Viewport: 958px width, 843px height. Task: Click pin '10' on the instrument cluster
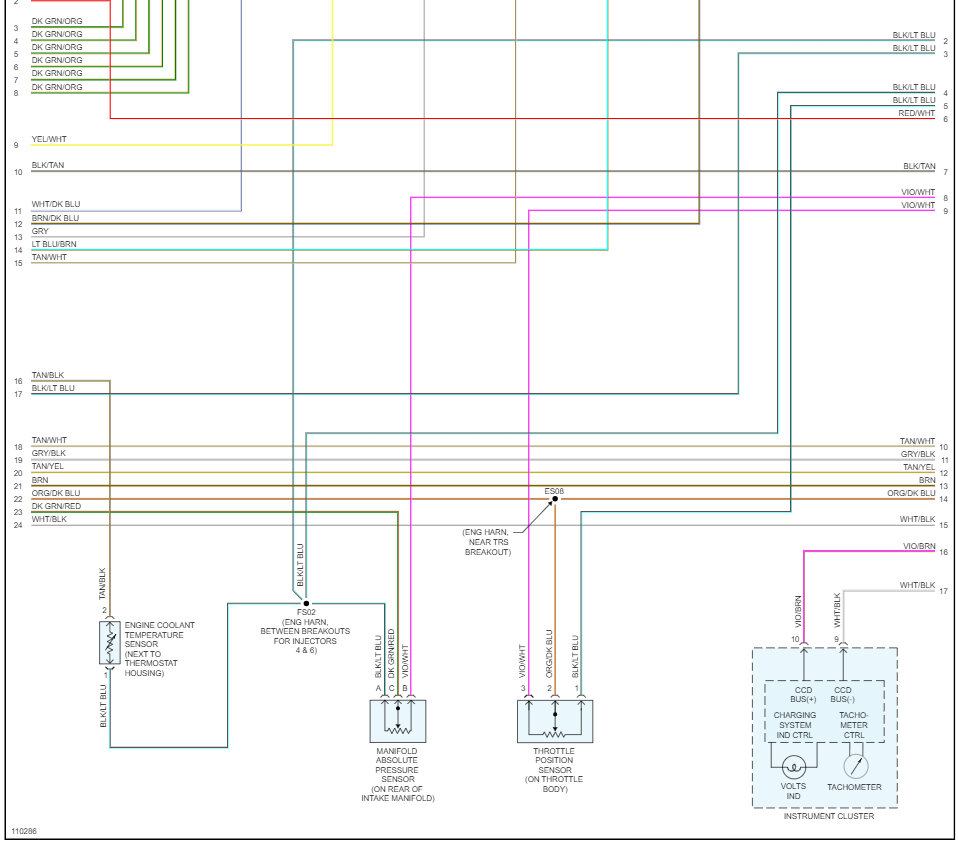click(795, 640)
